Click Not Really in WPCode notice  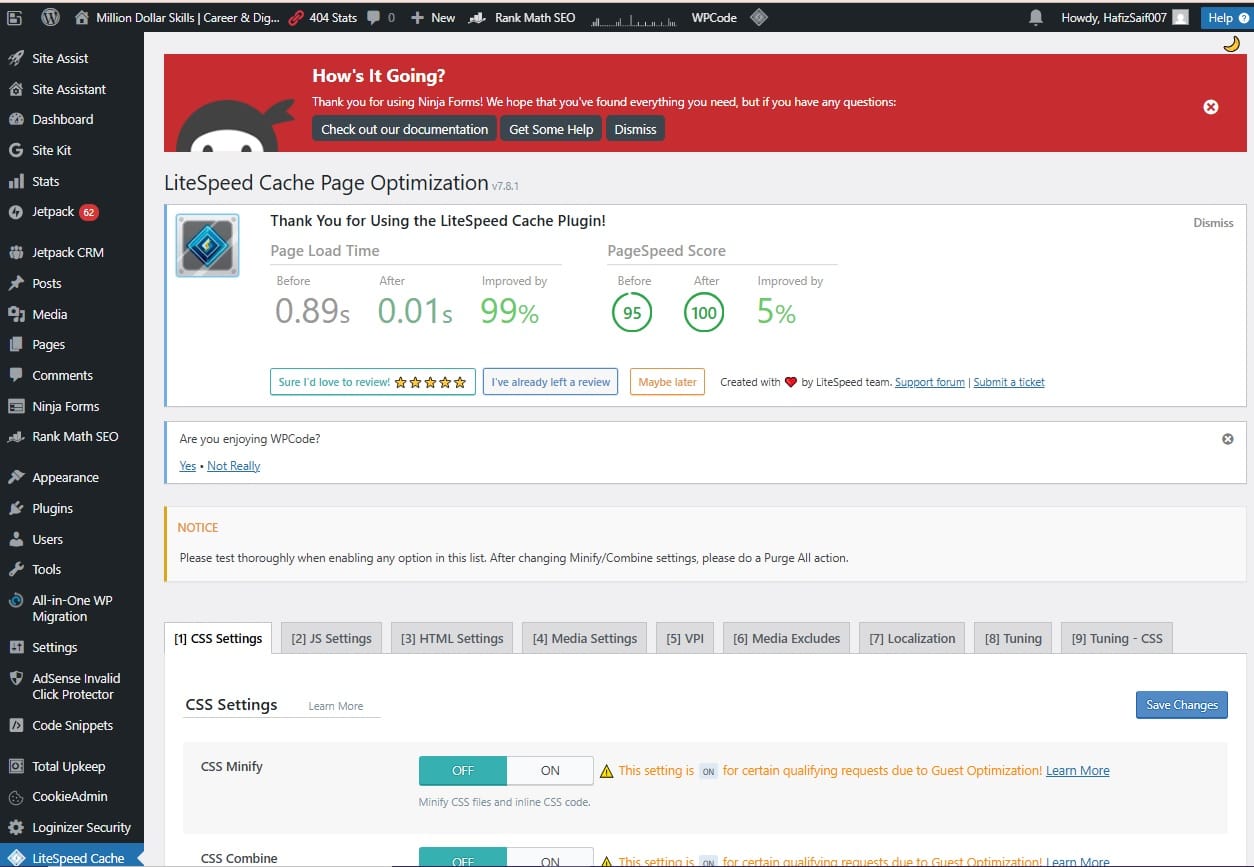233,466
